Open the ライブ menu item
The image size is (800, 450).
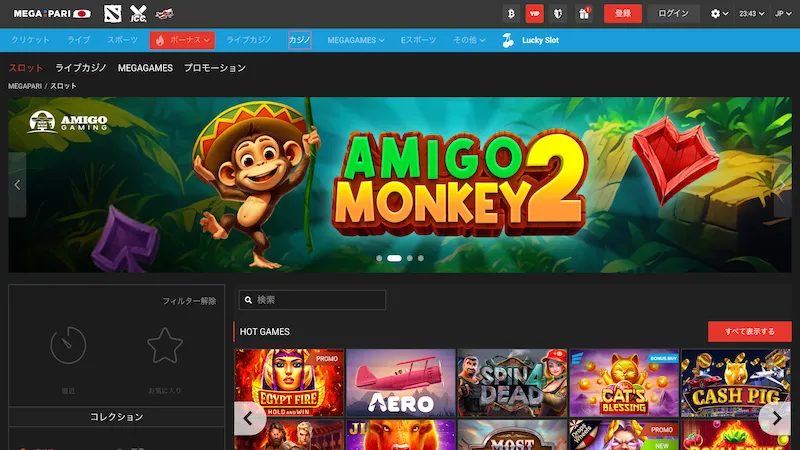(x=79, y=40)
